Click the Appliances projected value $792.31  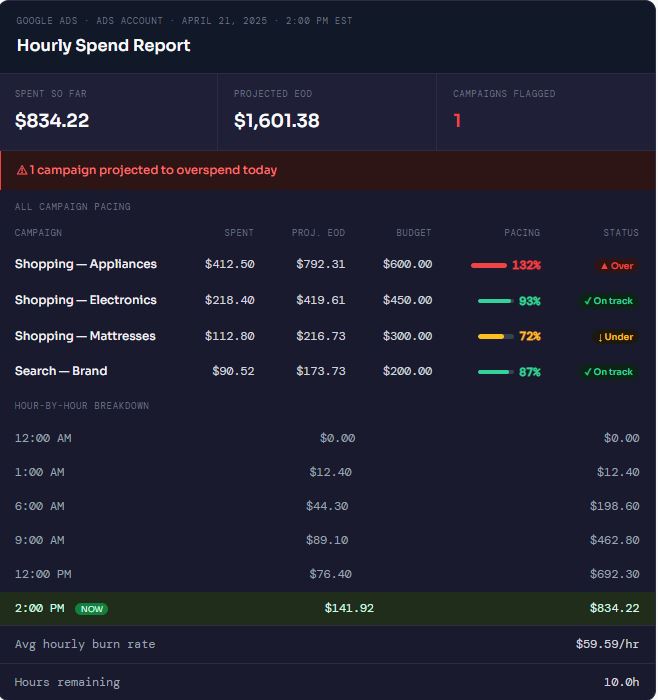tap(321, 264)
